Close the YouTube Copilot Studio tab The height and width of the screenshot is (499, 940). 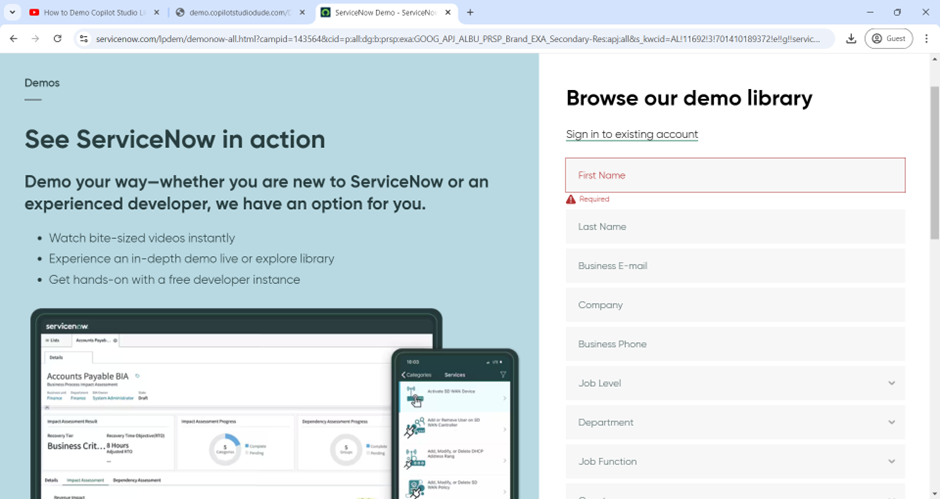point(157,12)
